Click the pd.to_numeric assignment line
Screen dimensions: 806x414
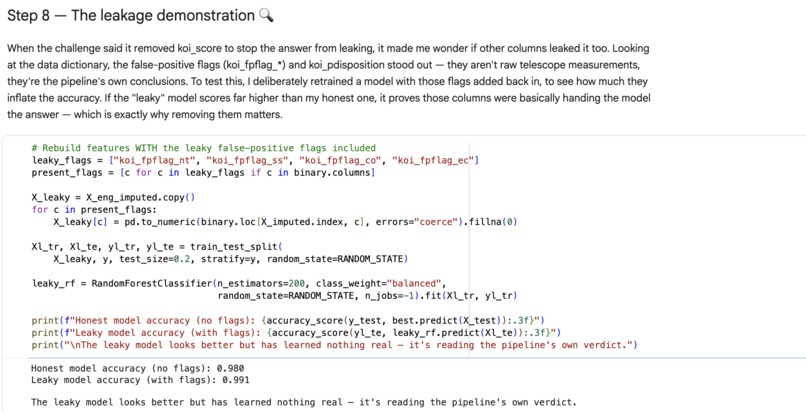pyautogui.click(x=285, y=222)
